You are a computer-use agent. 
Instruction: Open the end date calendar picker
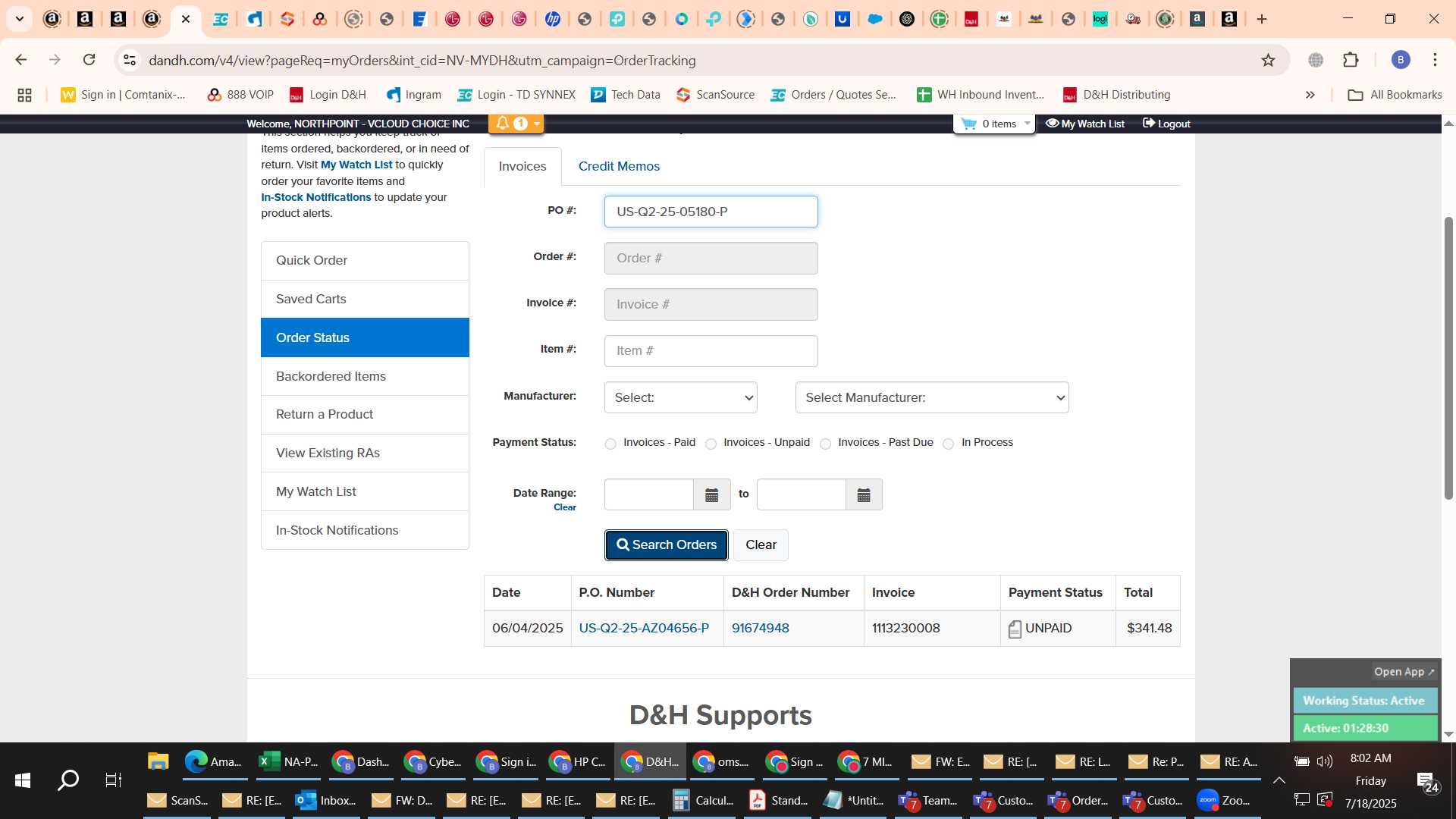(864, 494)
